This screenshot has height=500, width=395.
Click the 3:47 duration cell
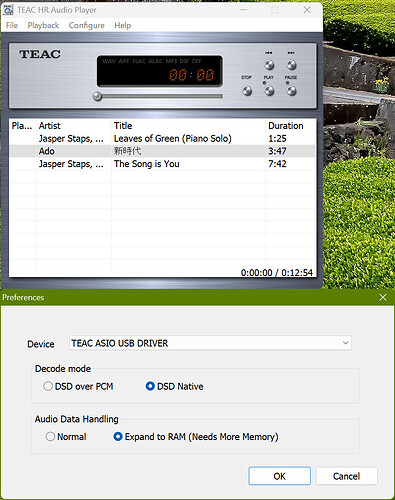click(x=277, y=151)
